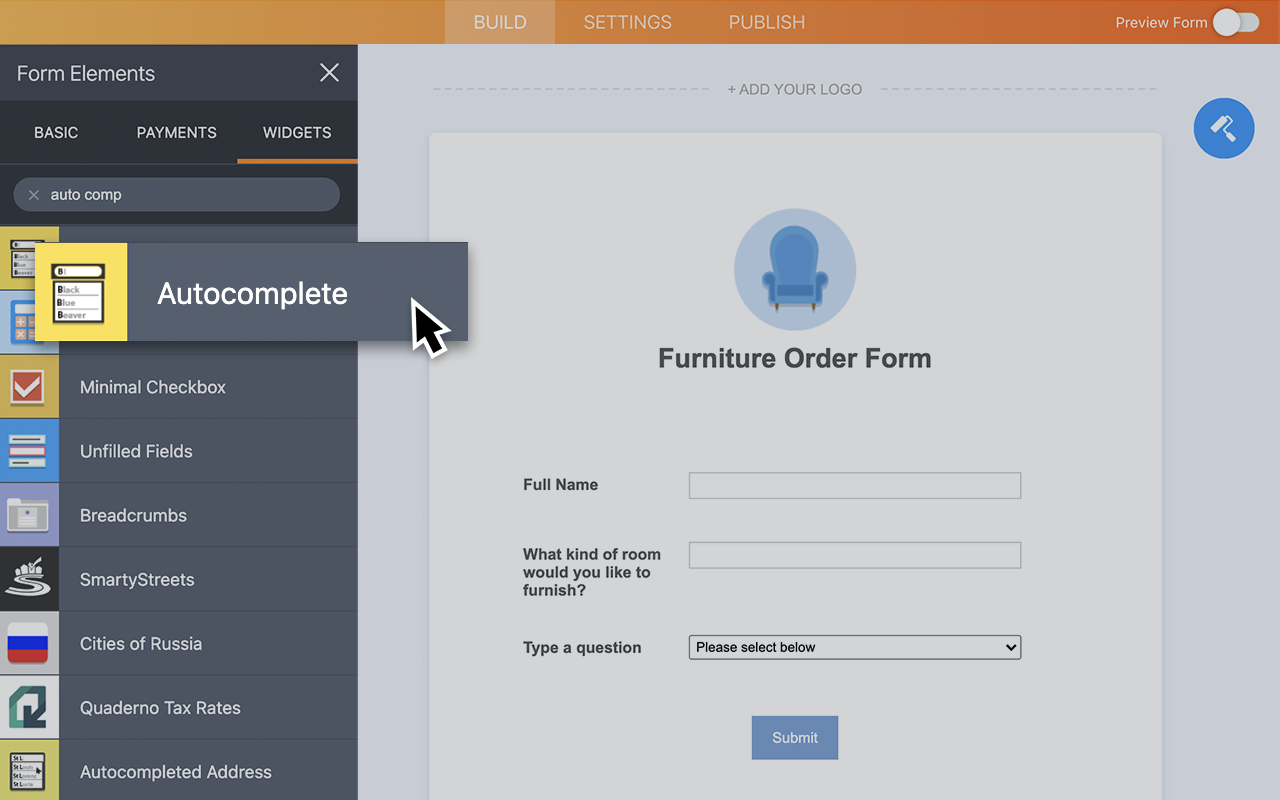Viewport: 1280px width, 800px height.
Task: Open the 'Please select below' dropdown
Action: 854,647
